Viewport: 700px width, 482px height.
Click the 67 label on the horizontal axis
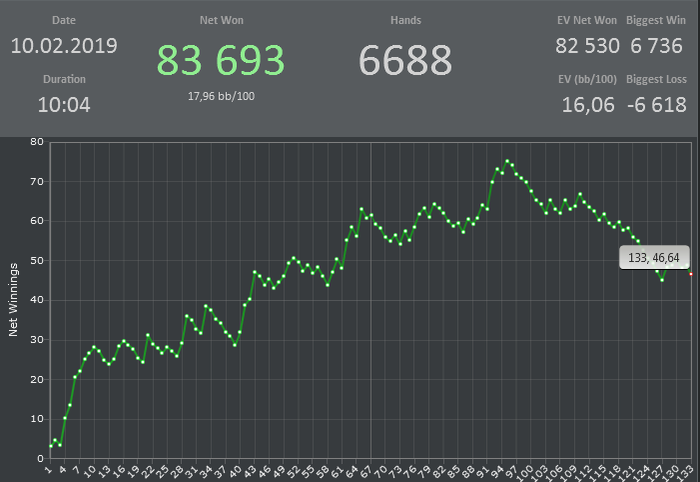pos(366,471)
